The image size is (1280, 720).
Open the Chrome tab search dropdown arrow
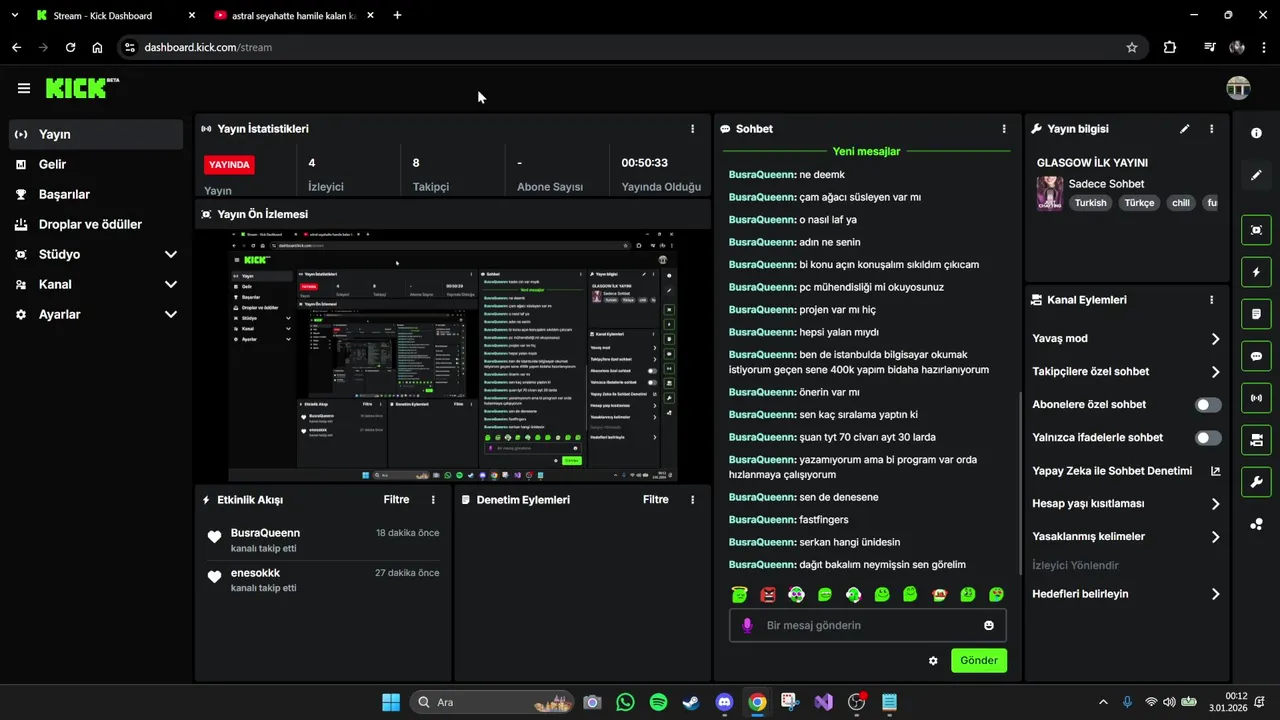14,15
